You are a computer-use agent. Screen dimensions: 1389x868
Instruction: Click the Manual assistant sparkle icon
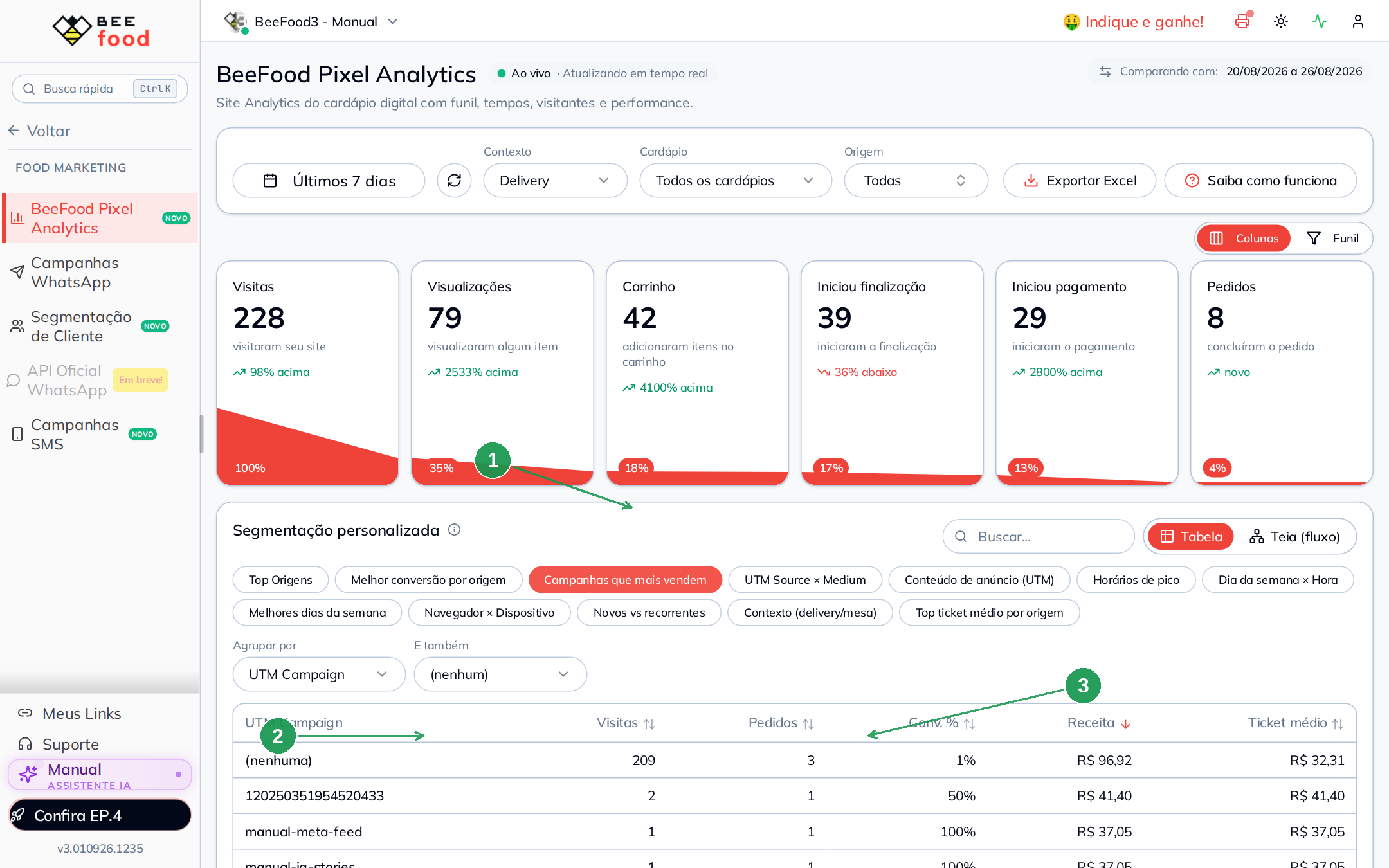pos(28,774)
